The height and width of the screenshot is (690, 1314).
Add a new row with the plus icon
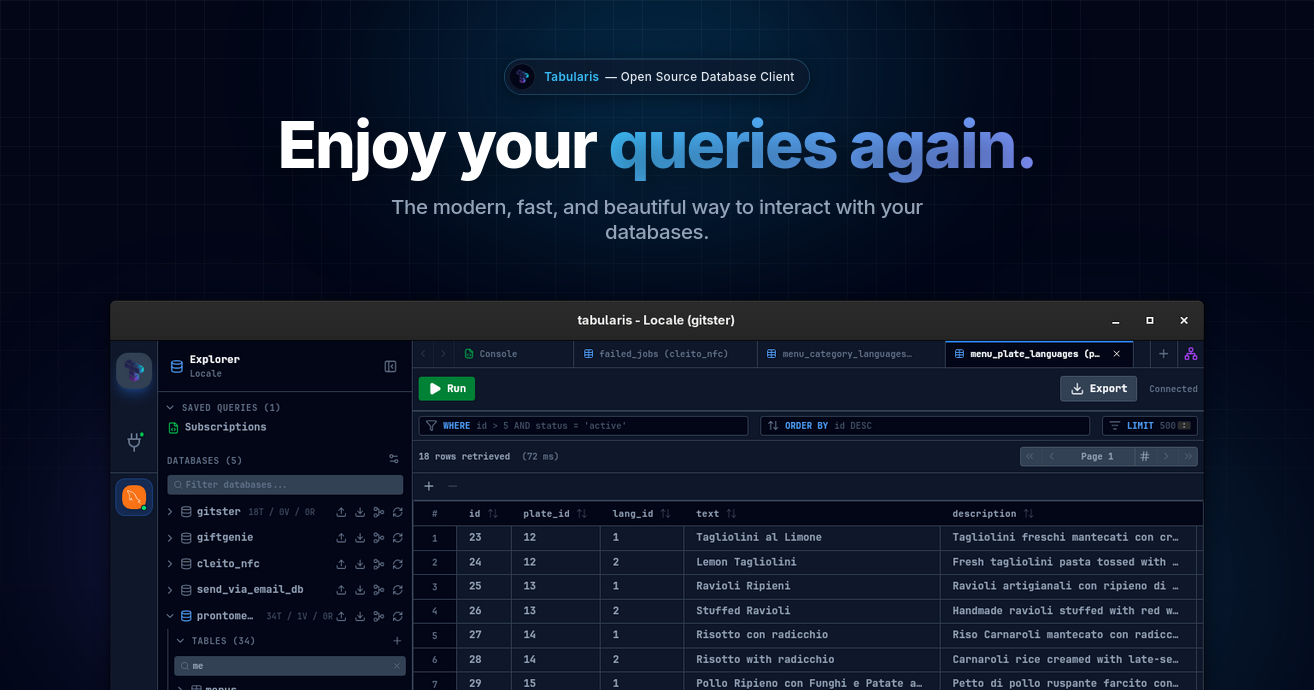pyautogui.click(x=429, y=486)
